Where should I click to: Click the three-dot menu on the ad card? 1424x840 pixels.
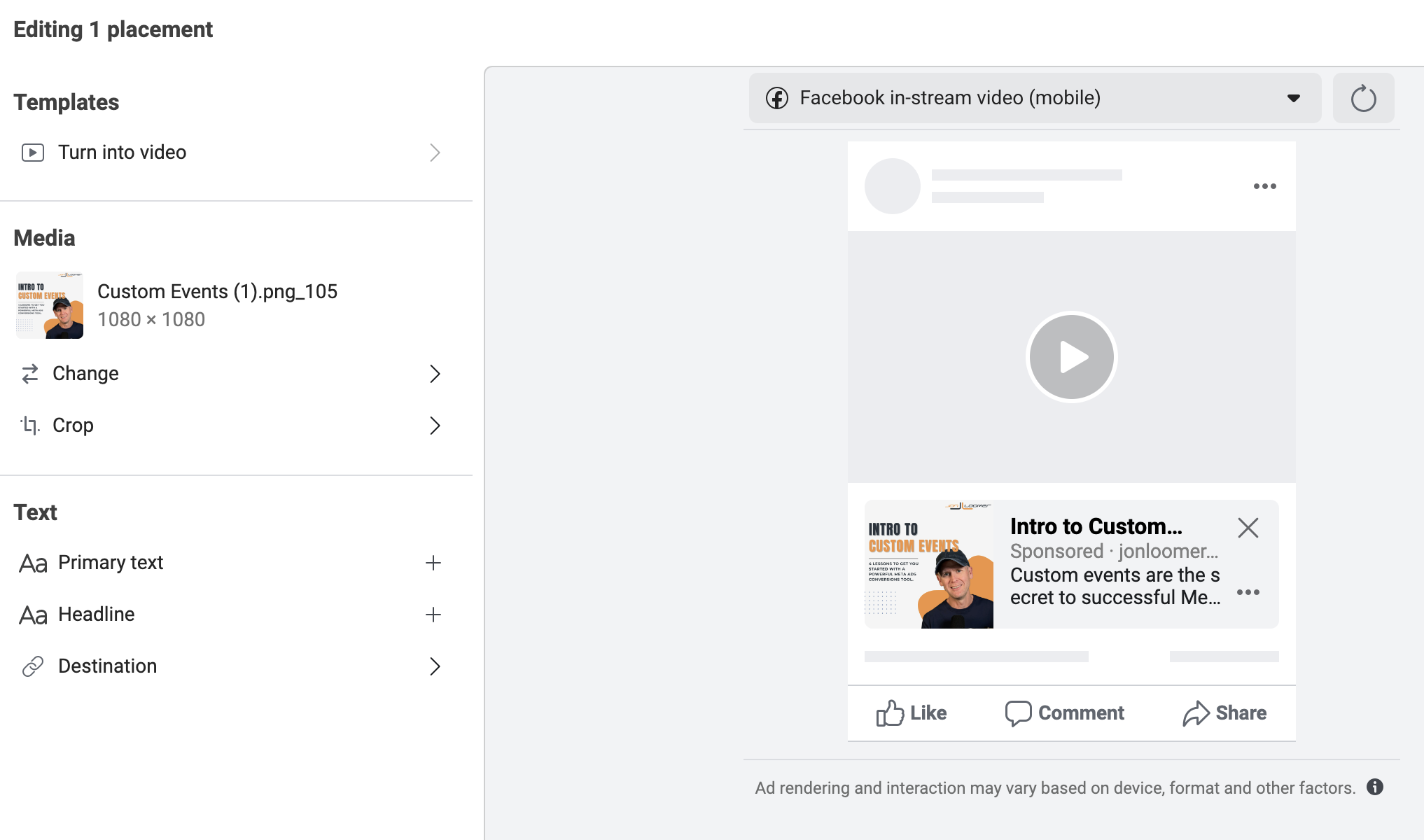click(x=1249, y=592)
